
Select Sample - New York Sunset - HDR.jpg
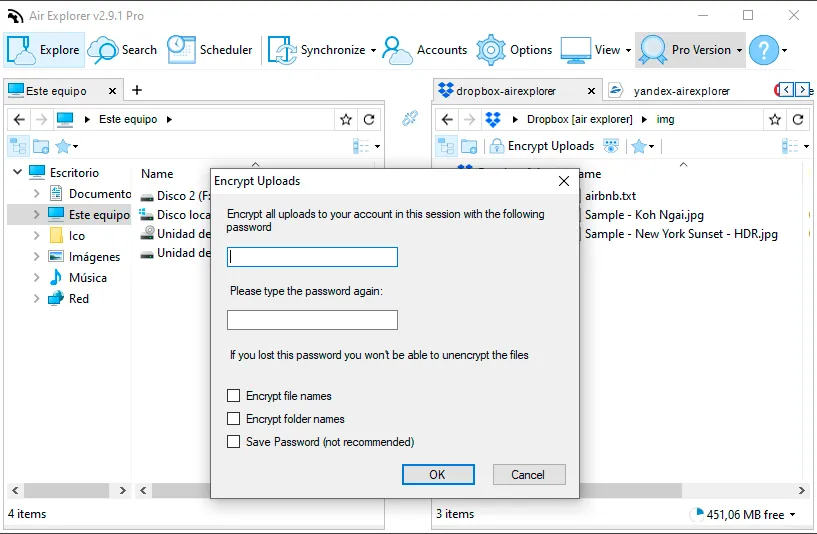[x=681, y=234]
